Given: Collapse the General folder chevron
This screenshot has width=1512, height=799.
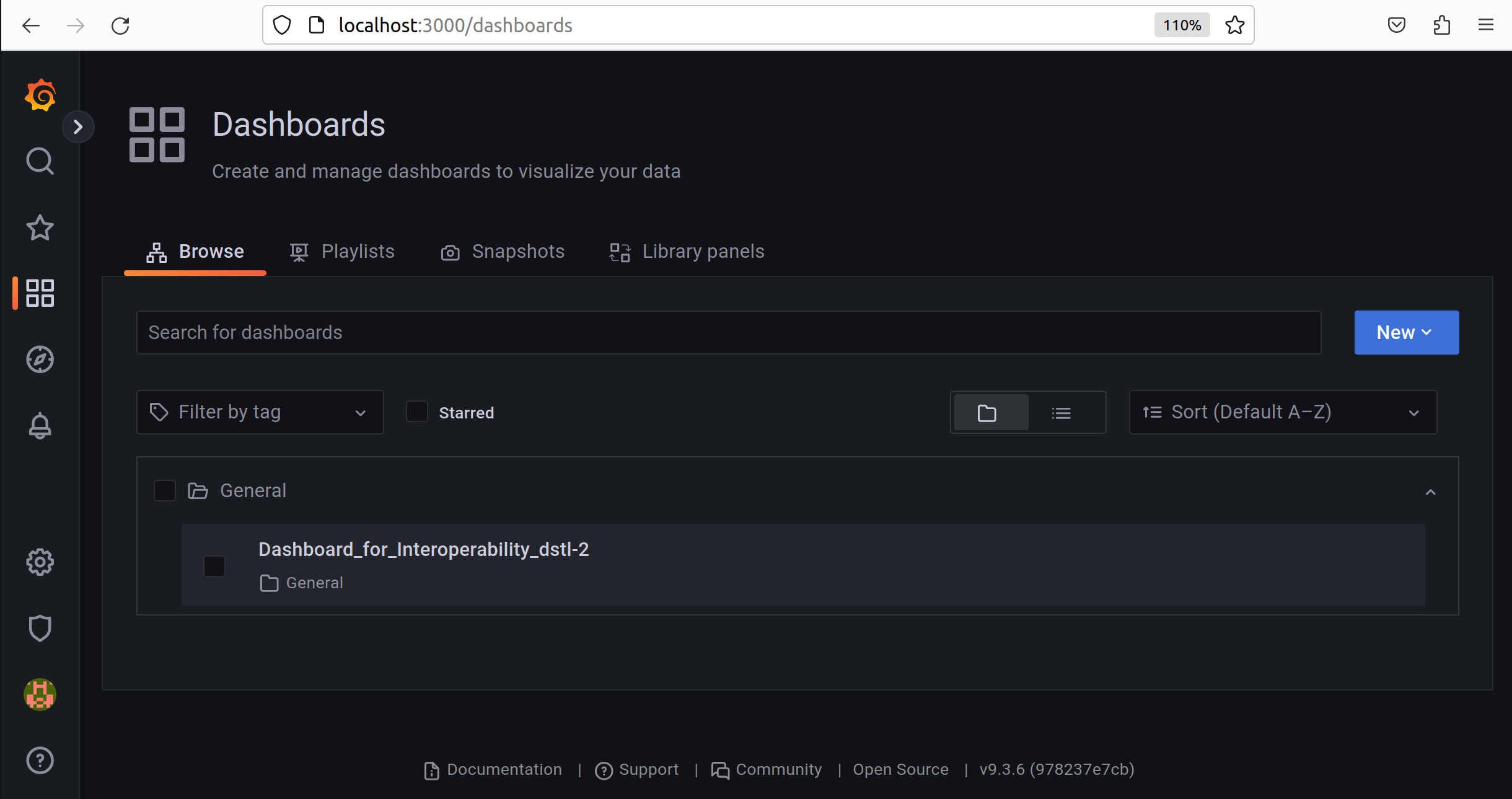Looking at the screenshot, I should pos(1430,492).
